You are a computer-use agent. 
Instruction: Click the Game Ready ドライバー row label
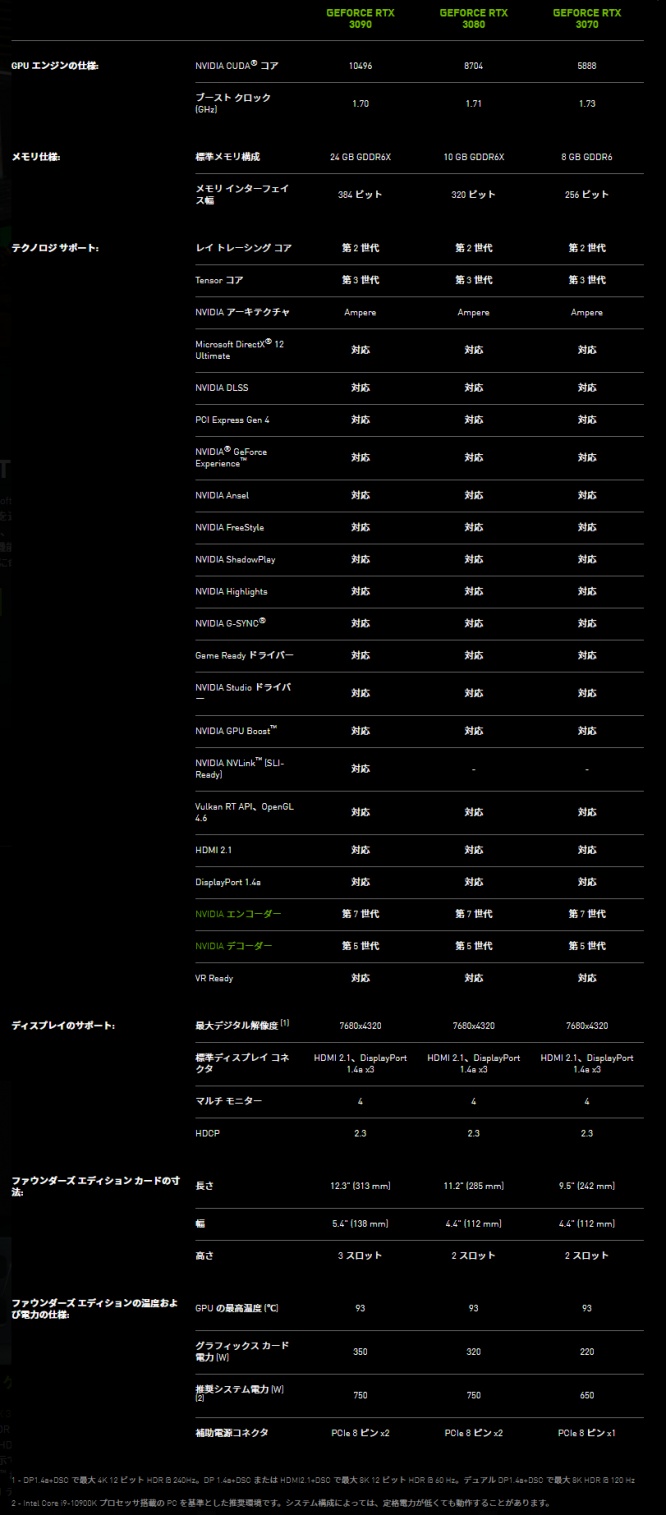click(x=244, y=655)
